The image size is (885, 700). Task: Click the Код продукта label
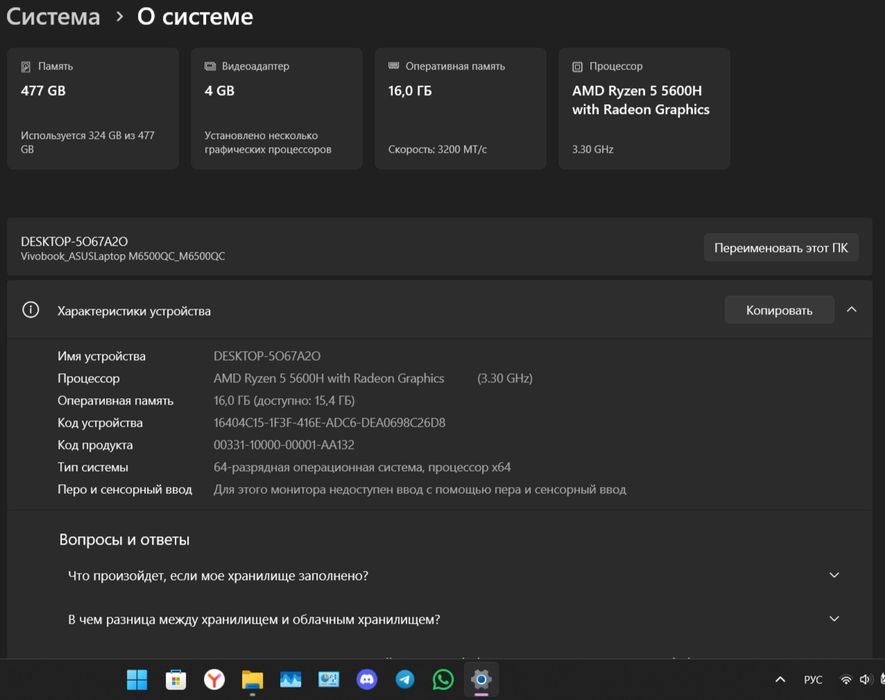(x=95, y=445)
